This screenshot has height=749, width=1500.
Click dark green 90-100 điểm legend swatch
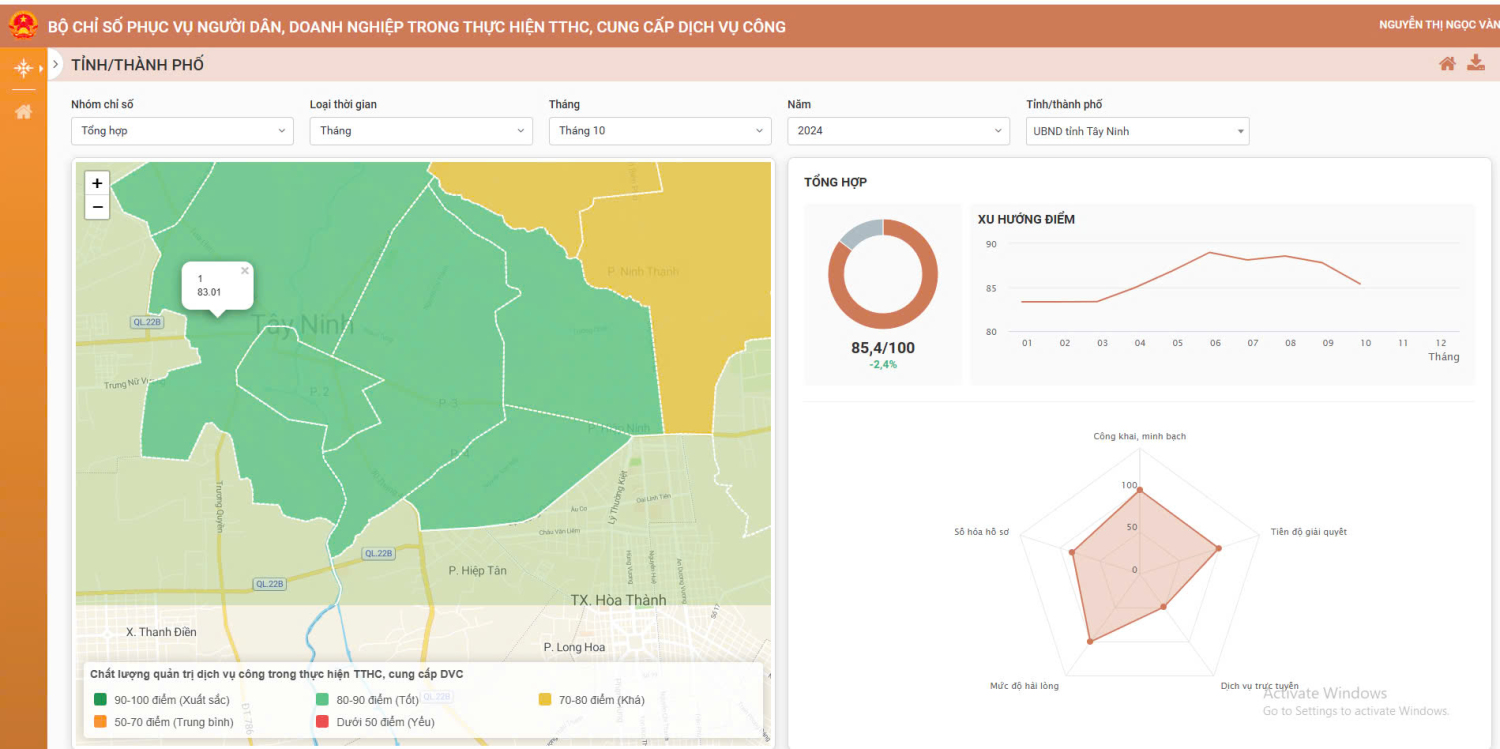[100, 700]
